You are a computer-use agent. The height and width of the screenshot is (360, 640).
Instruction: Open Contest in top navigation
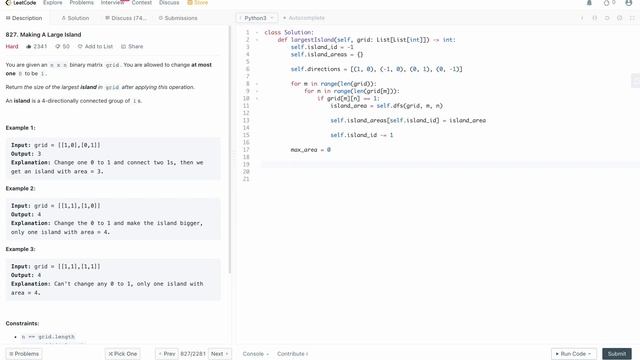tap(142, 2)
